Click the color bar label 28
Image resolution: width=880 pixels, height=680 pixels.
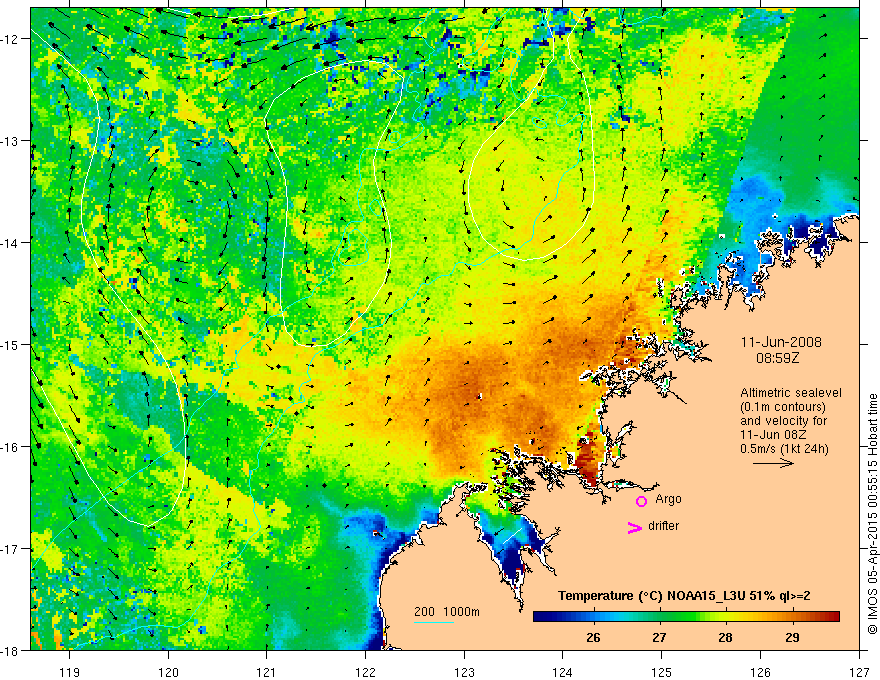pyautogui.click(x=726, y=638)
